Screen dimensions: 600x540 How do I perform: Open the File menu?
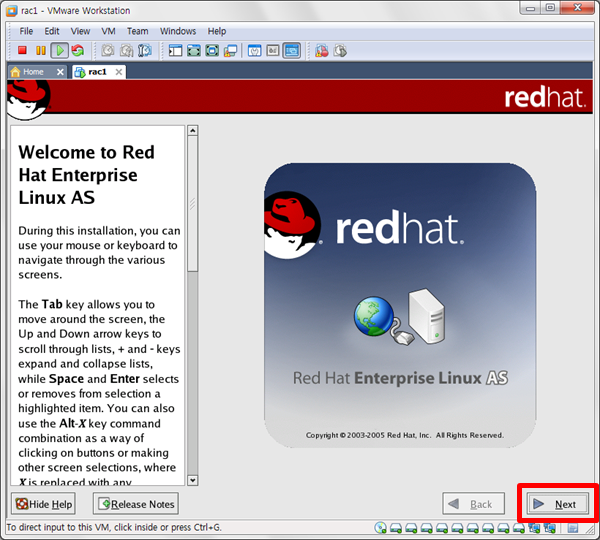pyautogui.click(x=26, y=31)
